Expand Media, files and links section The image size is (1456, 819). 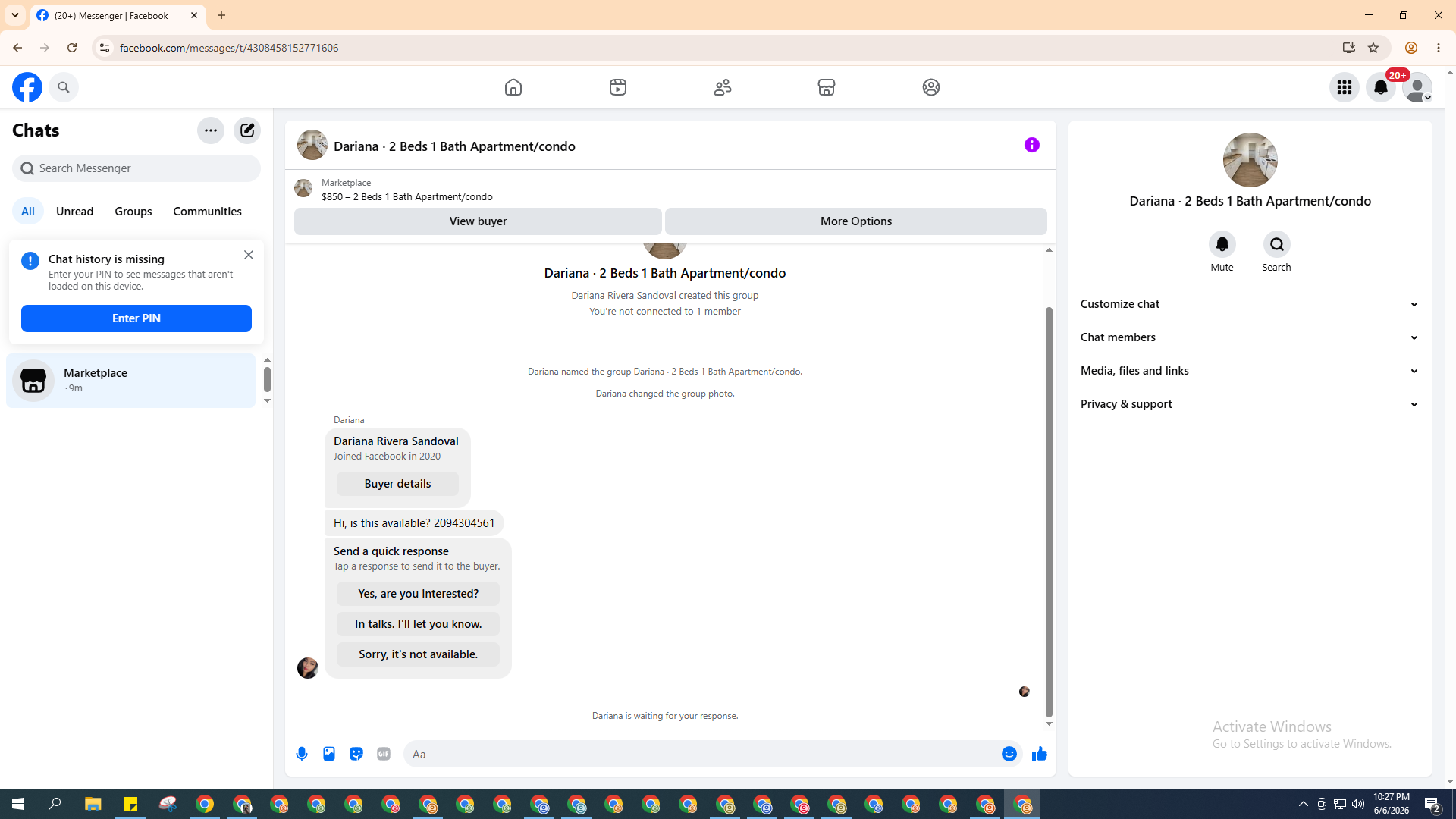[x=1250, y=371]
